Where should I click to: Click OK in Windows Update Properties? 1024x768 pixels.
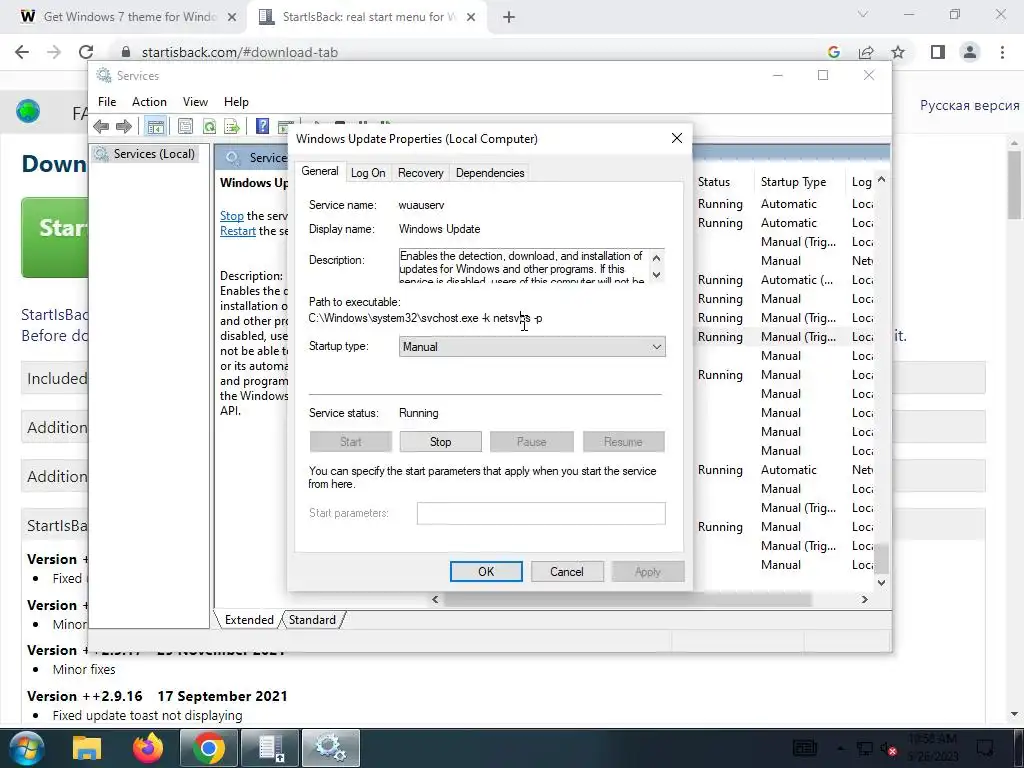point(486,571)
